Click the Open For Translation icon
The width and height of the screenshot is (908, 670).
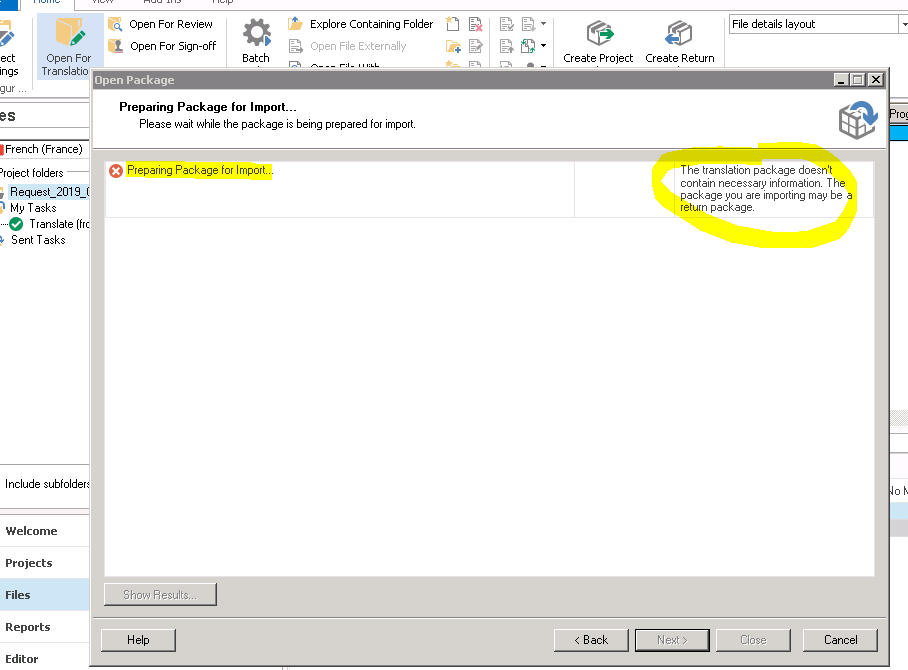pos(69,36)
